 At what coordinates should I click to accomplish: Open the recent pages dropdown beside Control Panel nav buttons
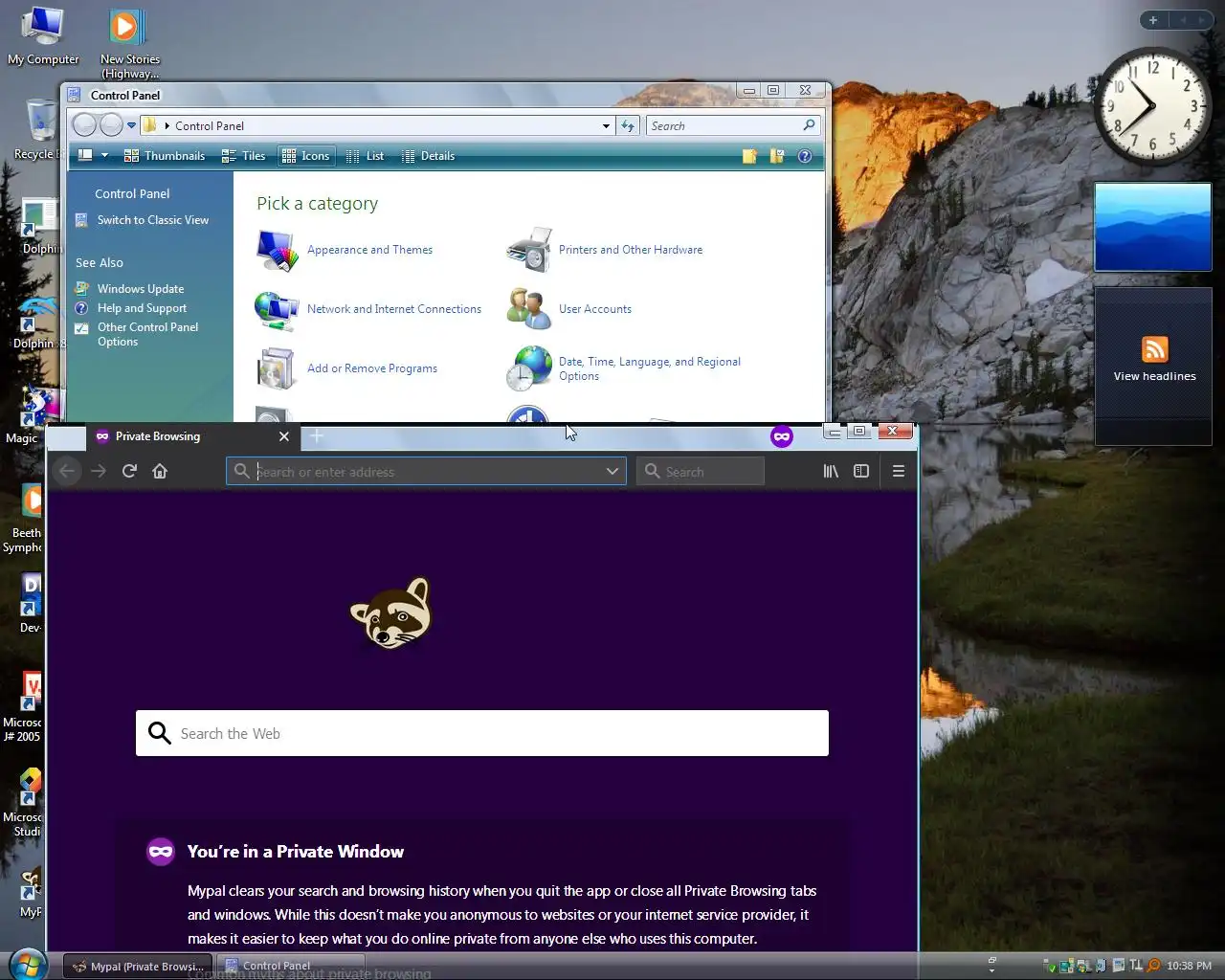pyautogui.click(x=131, y=125)
